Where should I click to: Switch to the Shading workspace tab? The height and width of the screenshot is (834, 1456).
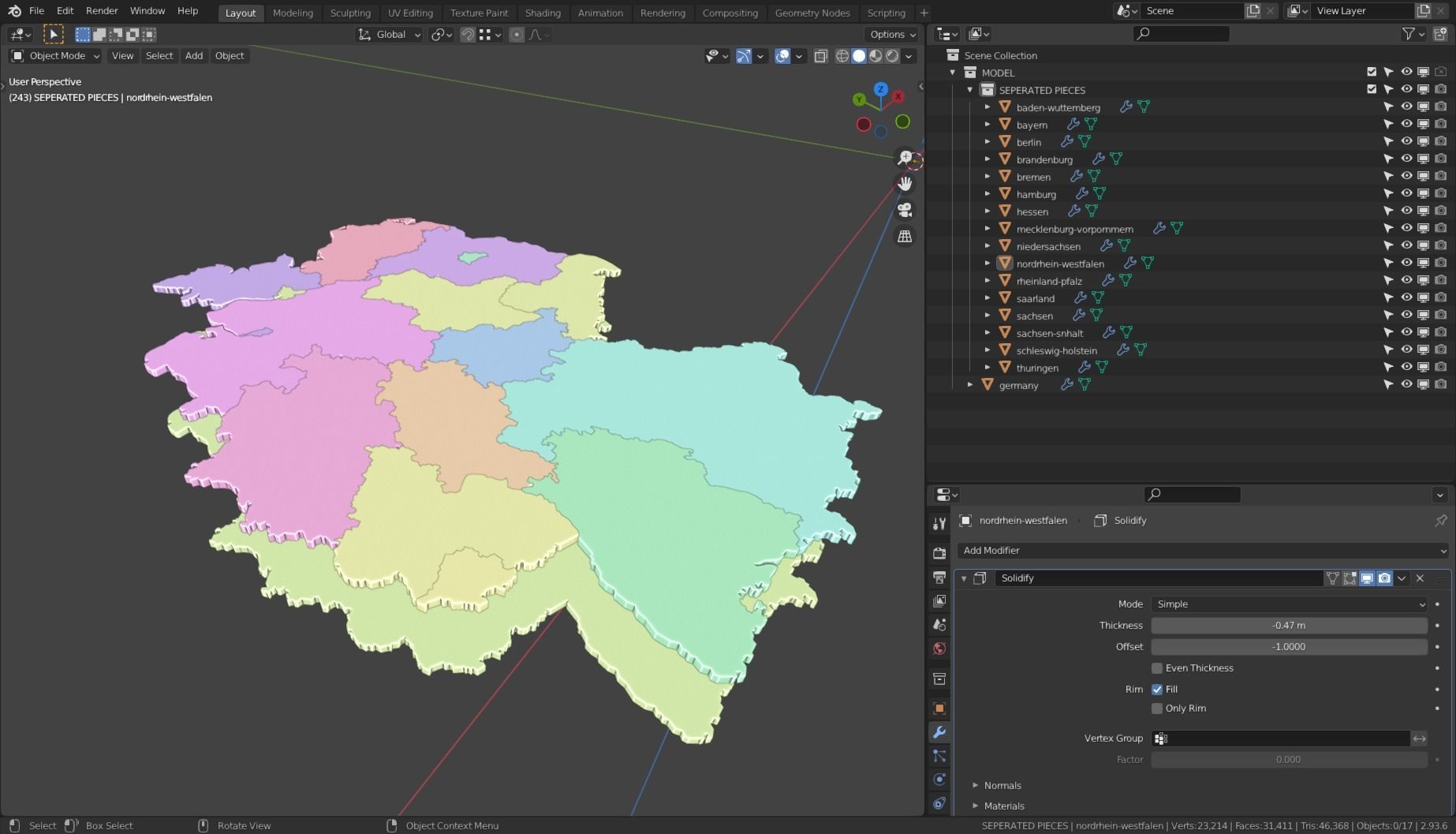[x=543, y=13]
